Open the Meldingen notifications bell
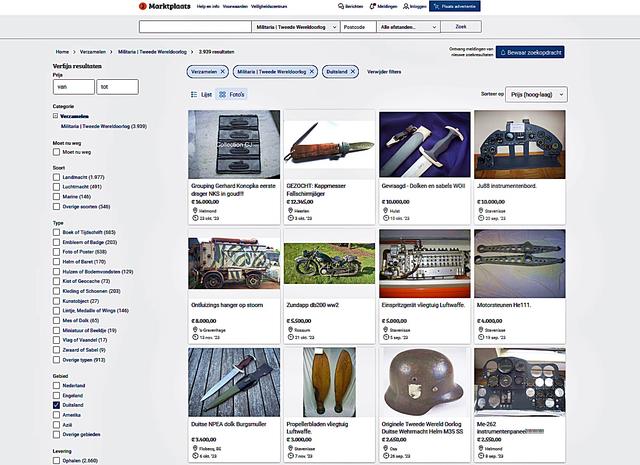 [x=372, y=6]
